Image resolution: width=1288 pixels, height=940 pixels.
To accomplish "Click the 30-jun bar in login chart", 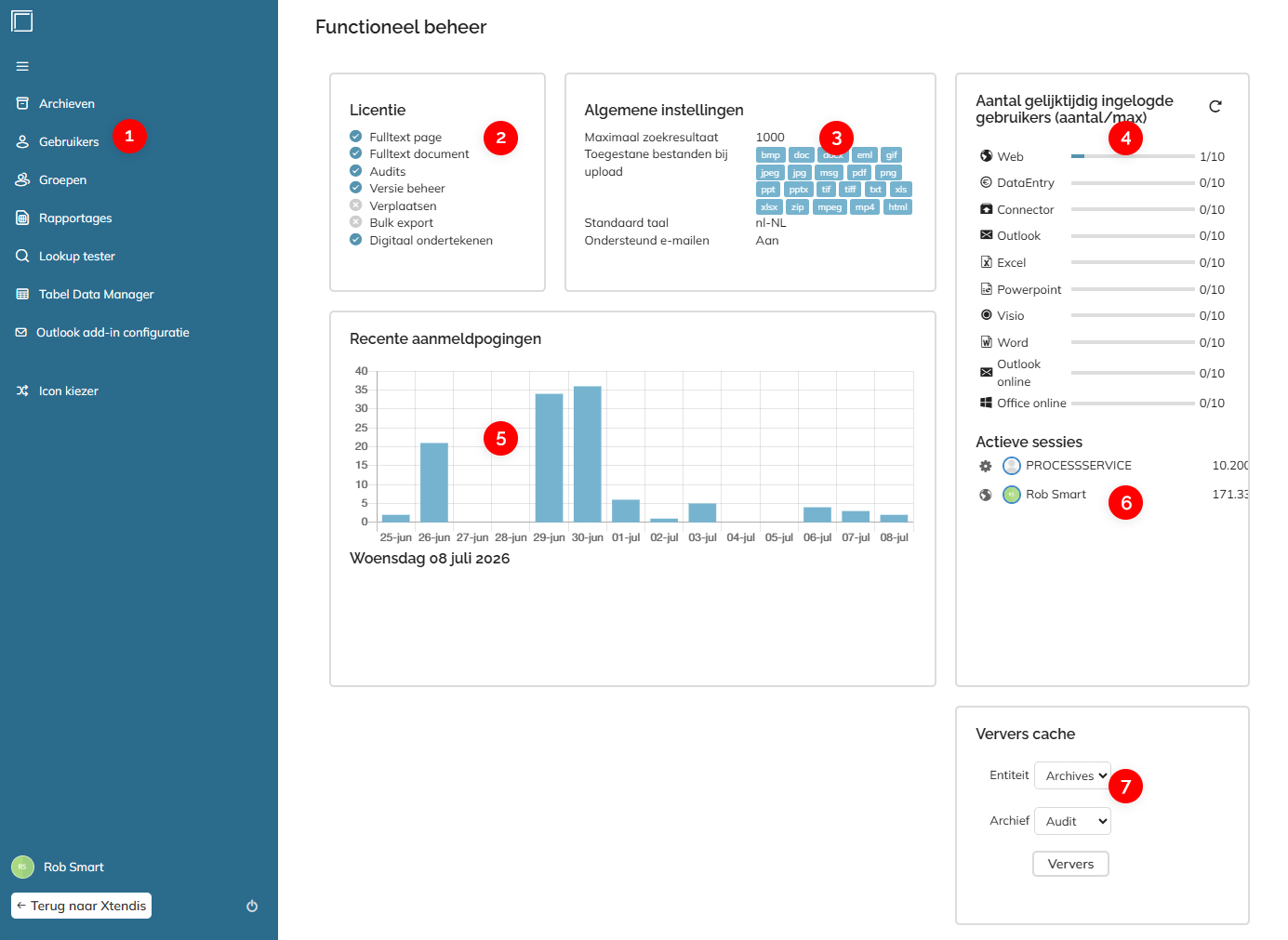I will [x=588, y=454].
